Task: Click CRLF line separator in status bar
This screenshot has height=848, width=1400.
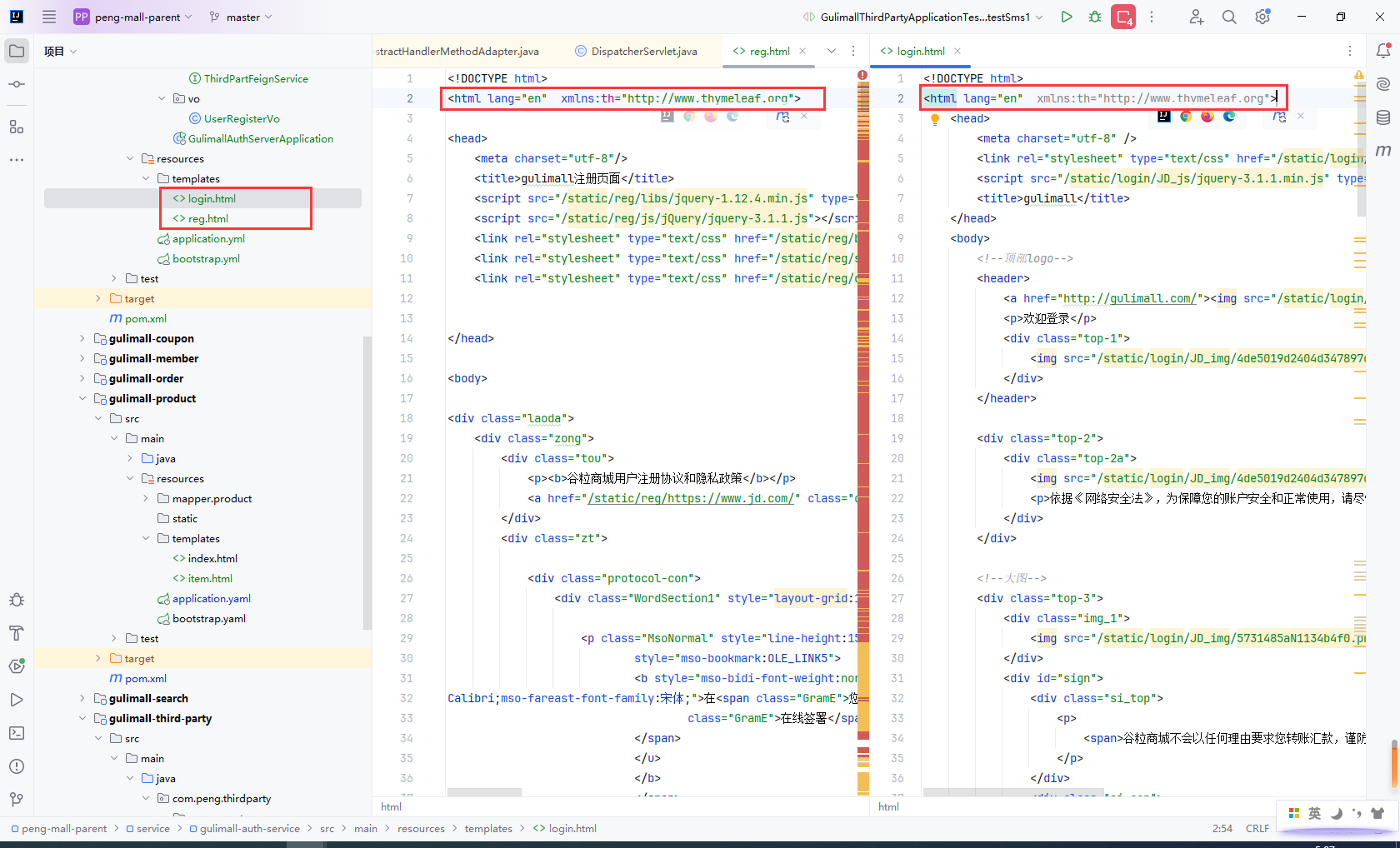Action: click(x=1257, y=828)
